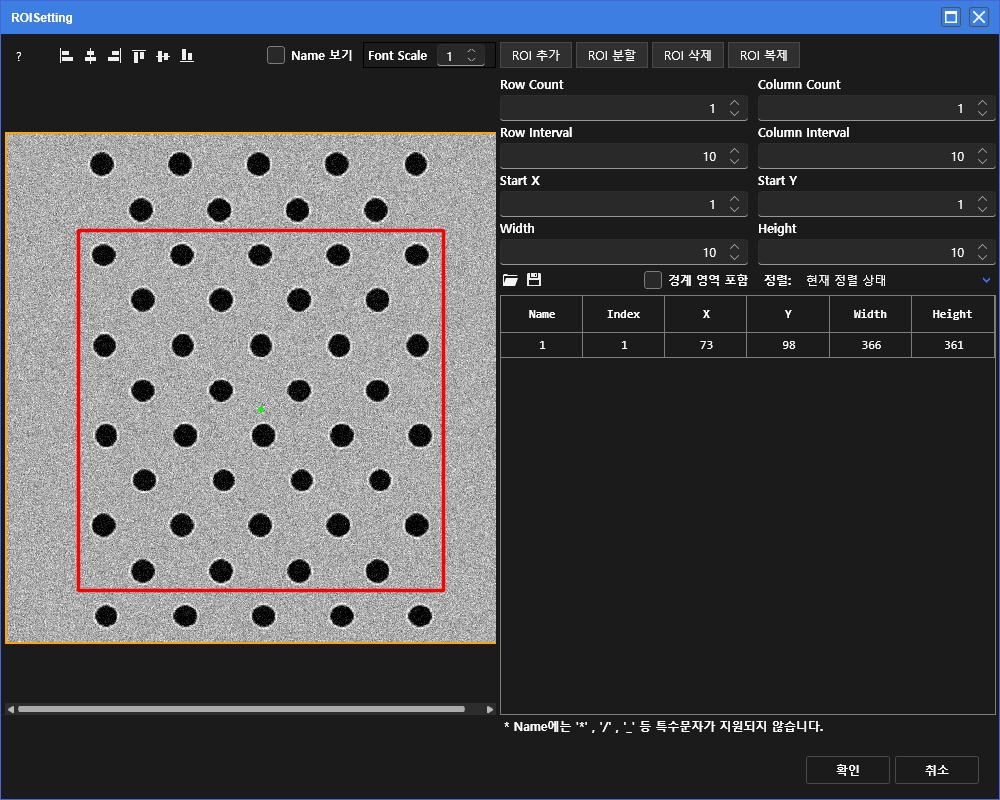Save ROI list with floppy disk icon
This screenshot has width=1000, height=800.
[534, 280]
